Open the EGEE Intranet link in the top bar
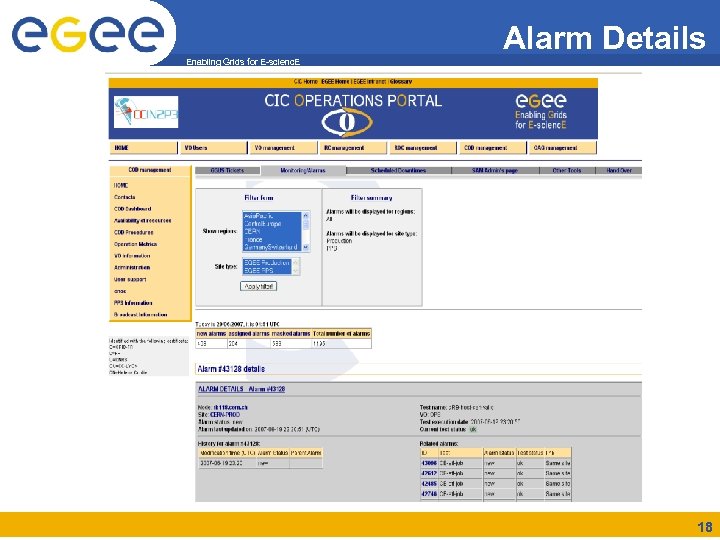 [x=370, y=82]
